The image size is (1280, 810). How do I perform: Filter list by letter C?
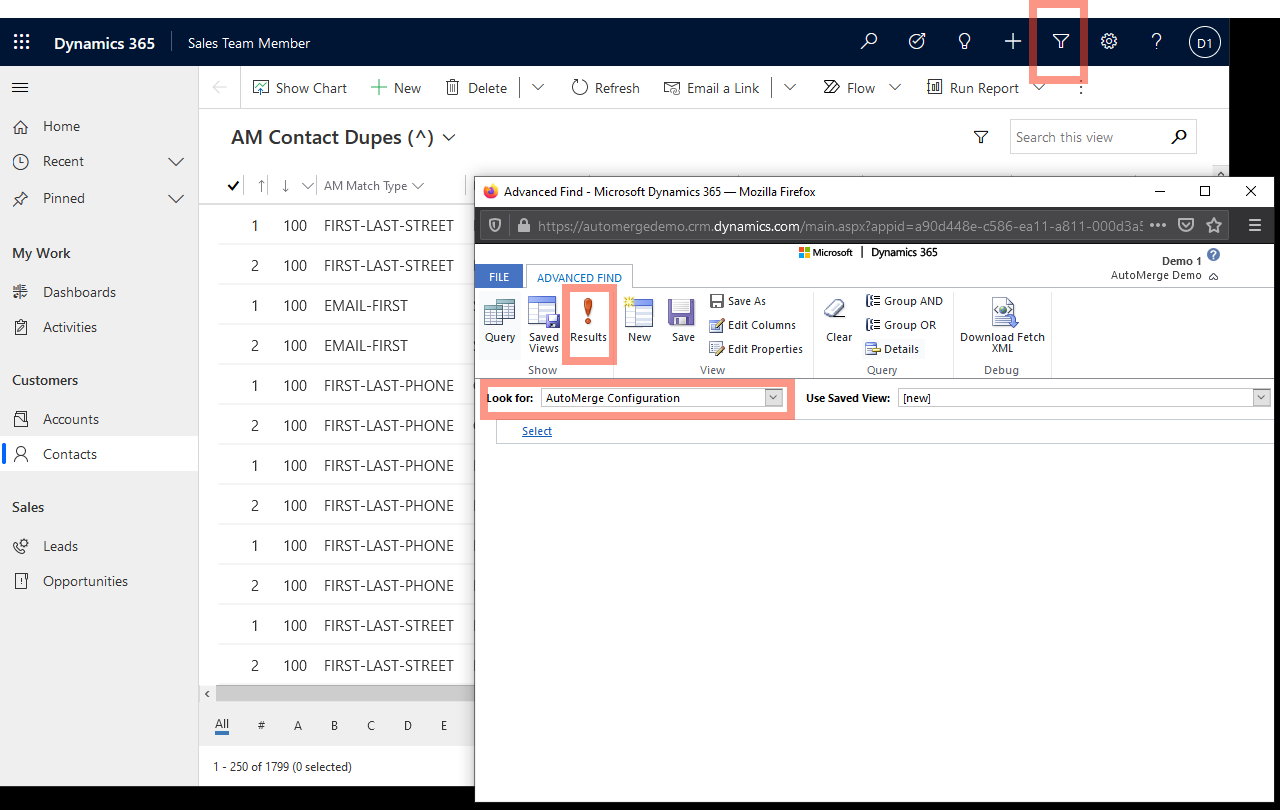pos(371,726)
